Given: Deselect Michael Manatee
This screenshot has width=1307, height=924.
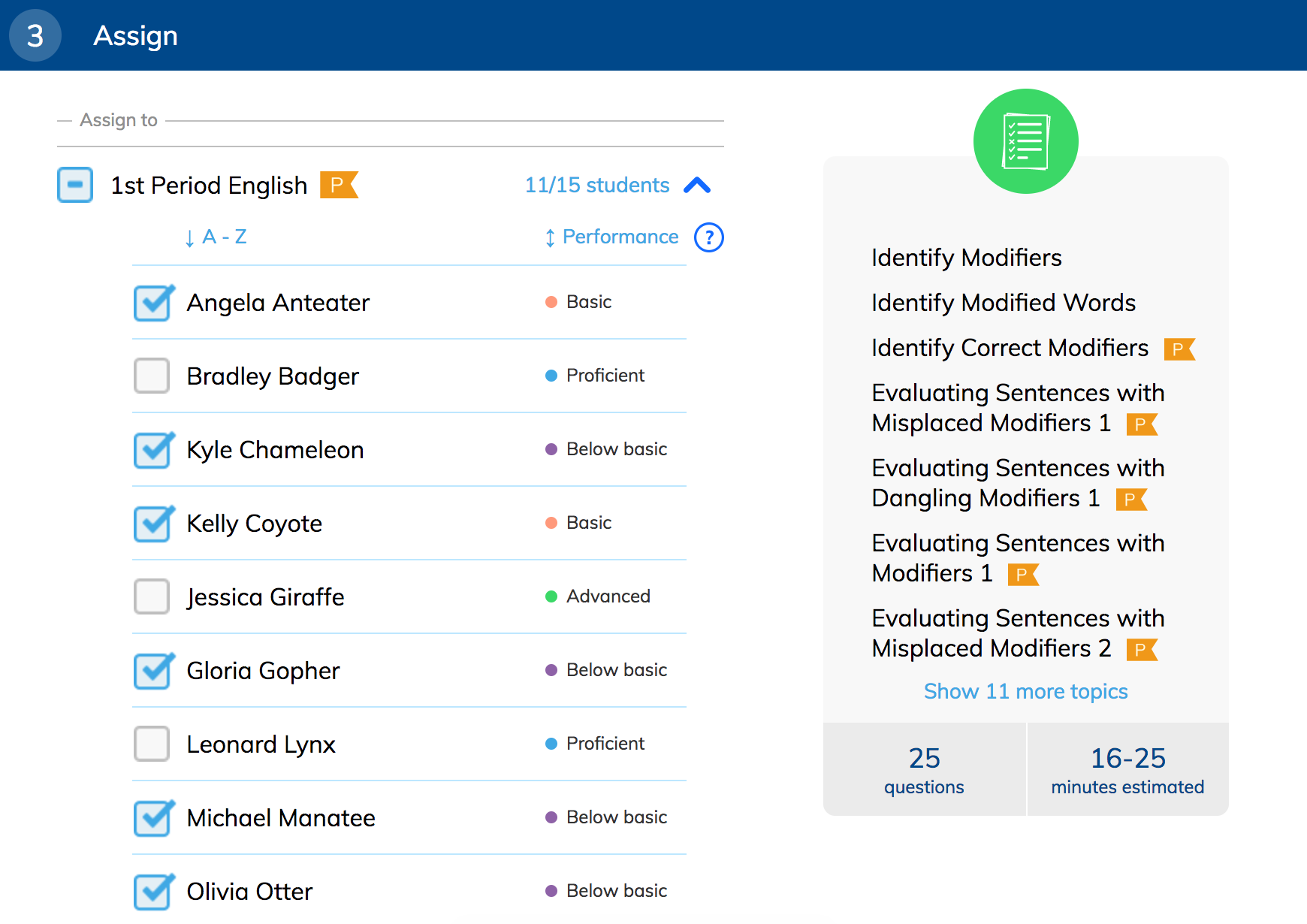Looking at the screenshot, I should click(153, 818).
